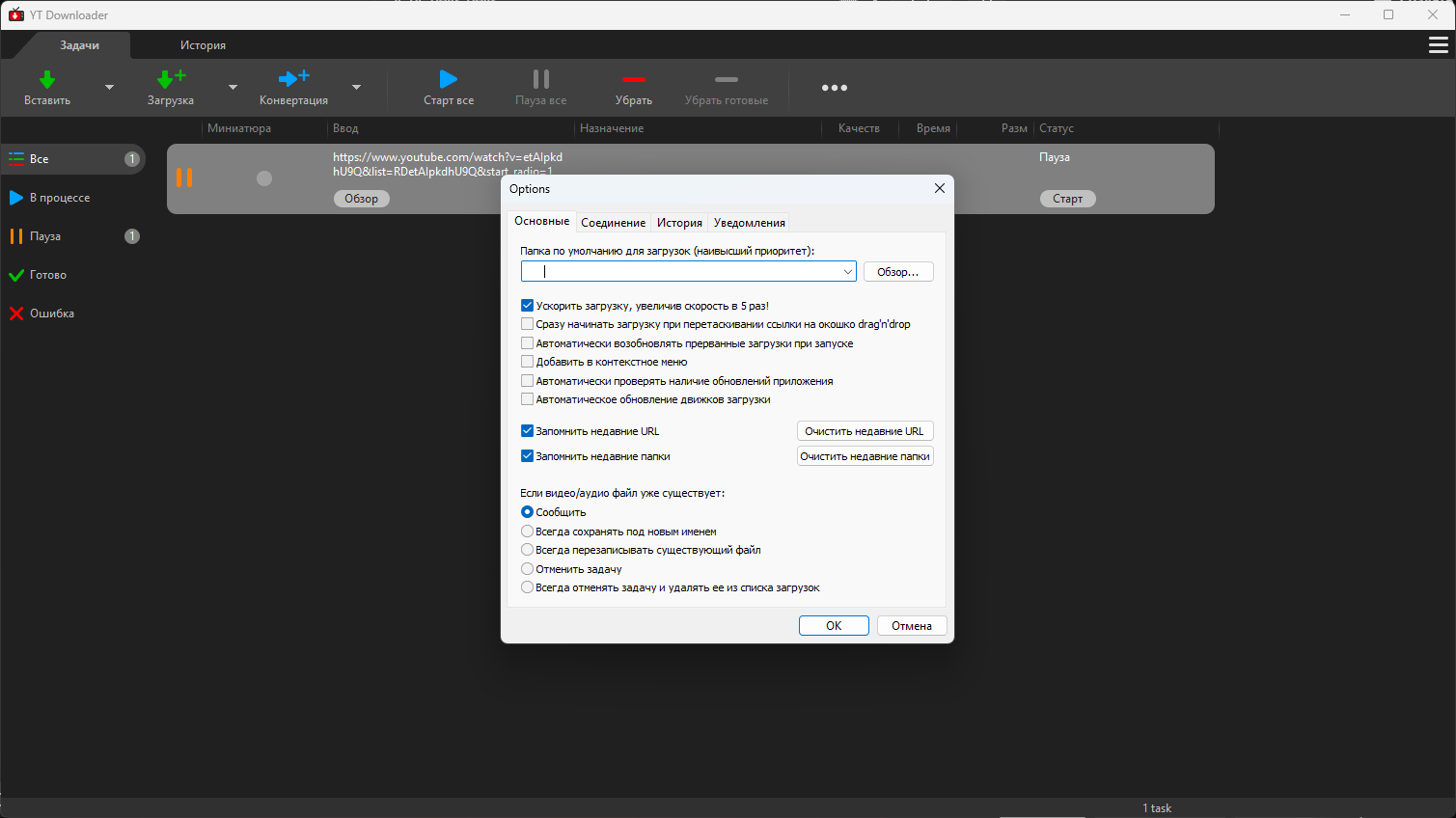Open the Уведомления tab

749,223
